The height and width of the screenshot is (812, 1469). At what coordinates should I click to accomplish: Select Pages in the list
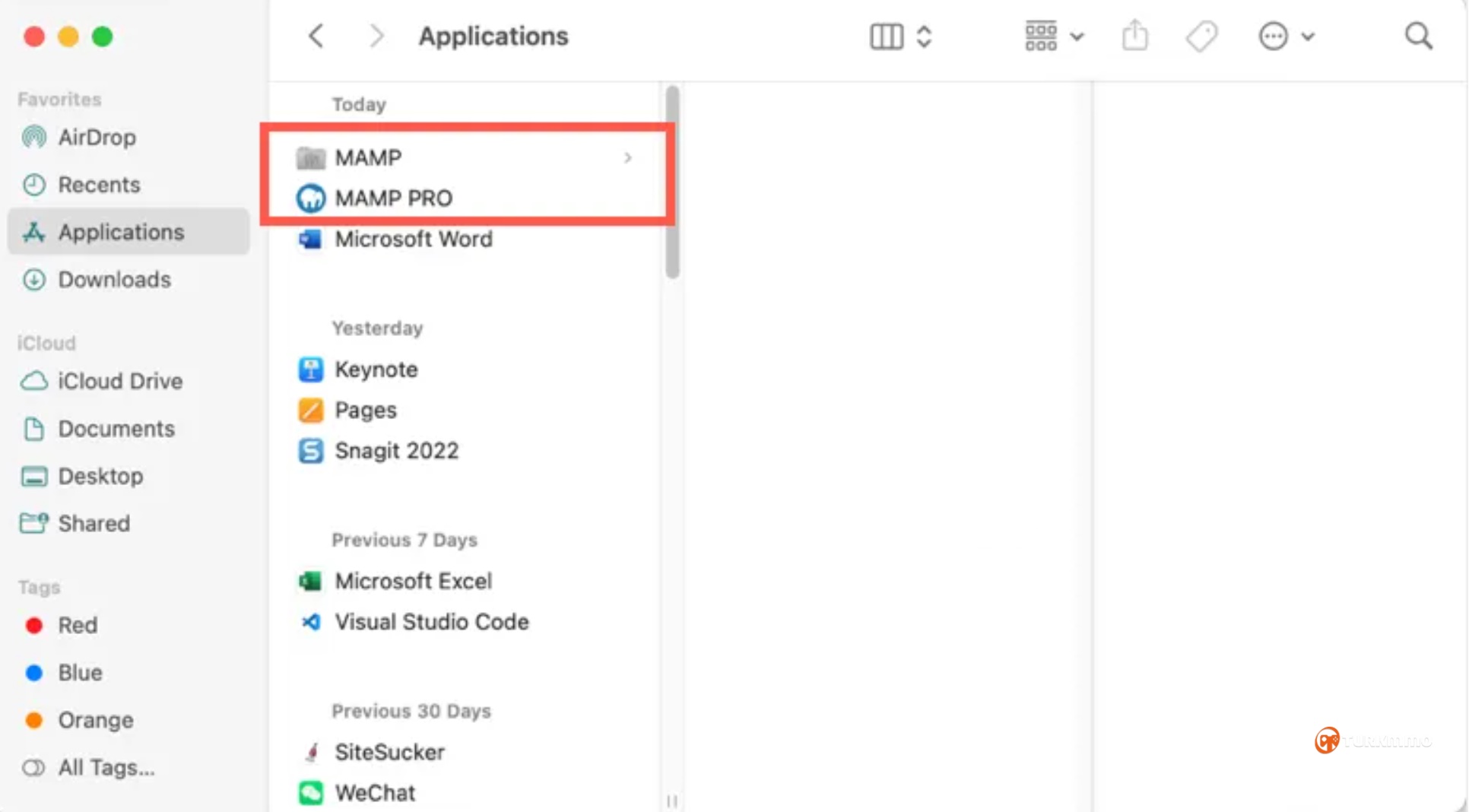(x=366, y=411)
